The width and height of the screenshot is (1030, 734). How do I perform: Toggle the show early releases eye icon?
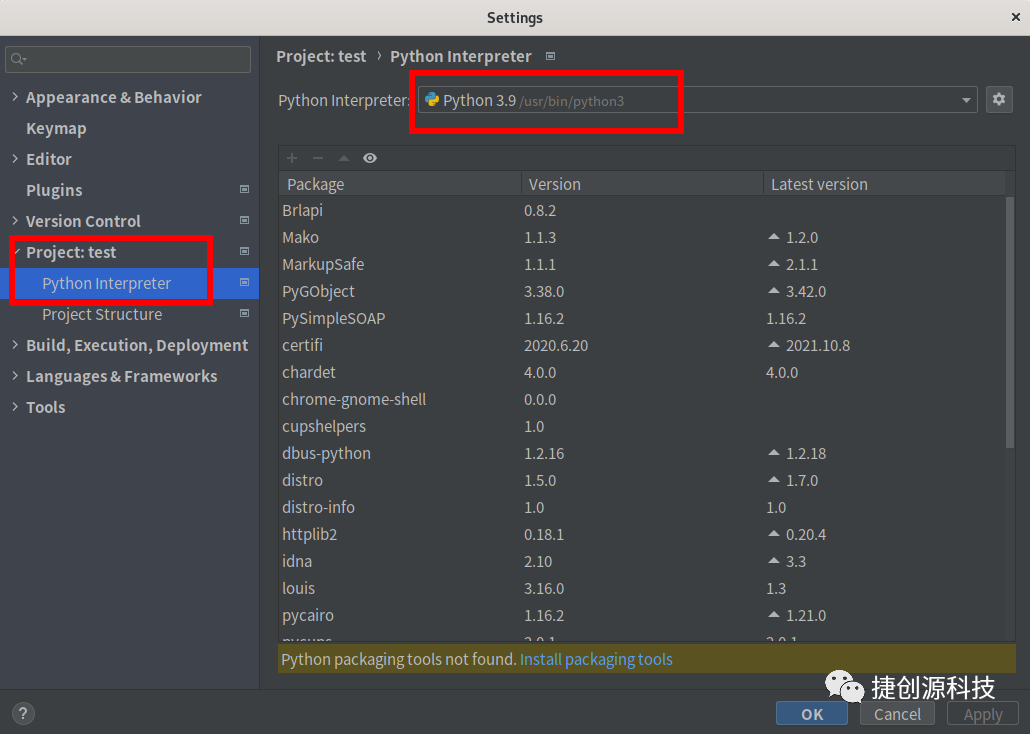370,158
